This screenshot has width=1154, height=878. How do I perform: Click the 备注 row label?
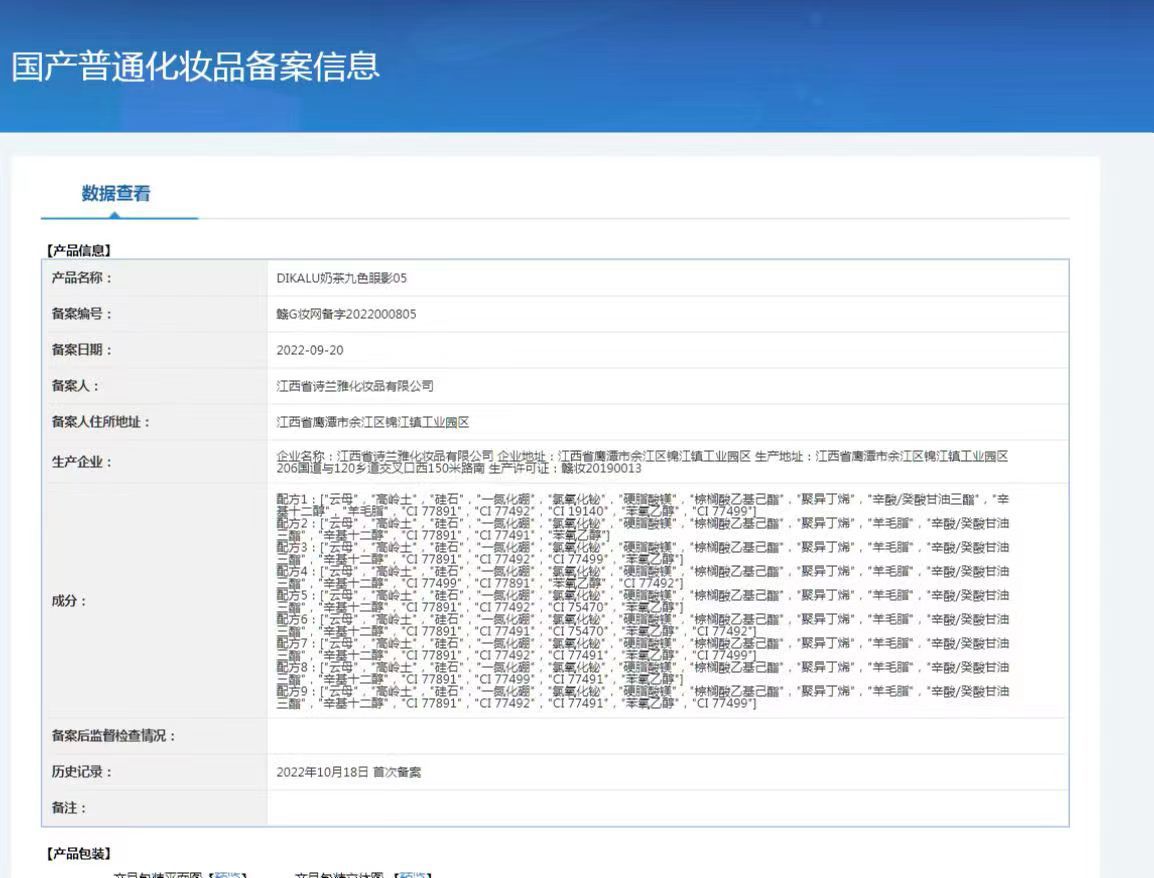click(69, 808)
